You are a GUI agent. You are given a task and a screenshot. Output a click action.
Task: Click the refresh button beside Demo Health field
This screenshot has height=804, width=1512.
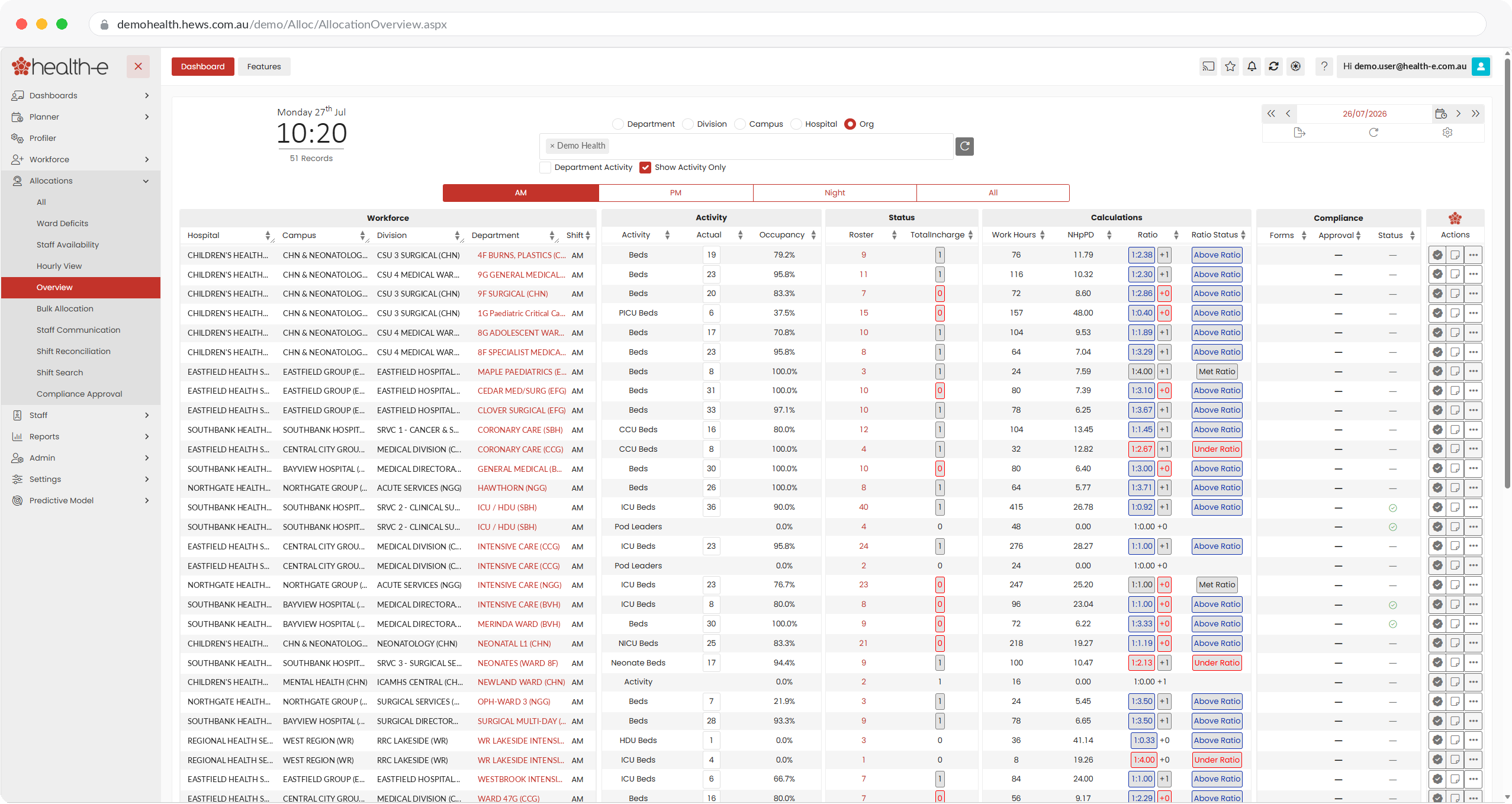pos(964,146)
